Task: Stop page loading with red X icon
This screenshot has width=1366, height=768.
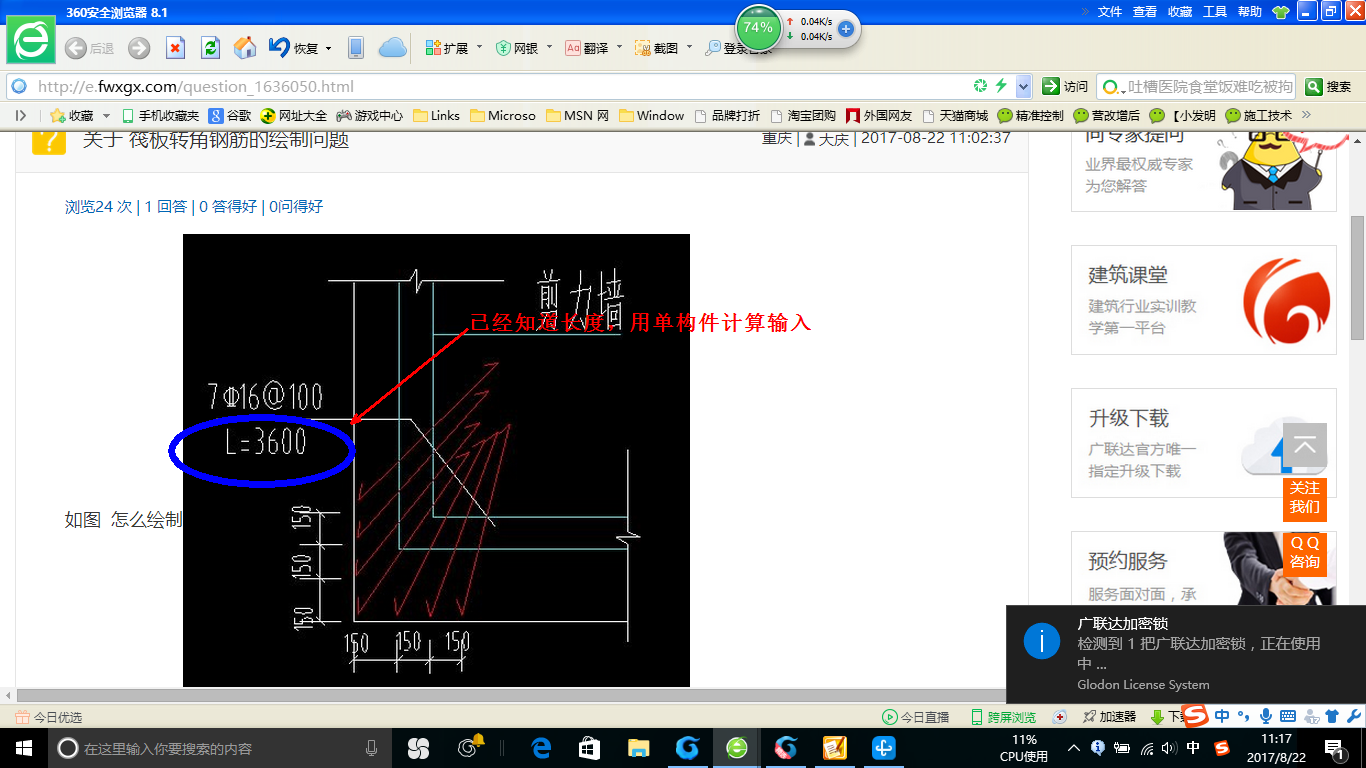Action: pos(175,48)
